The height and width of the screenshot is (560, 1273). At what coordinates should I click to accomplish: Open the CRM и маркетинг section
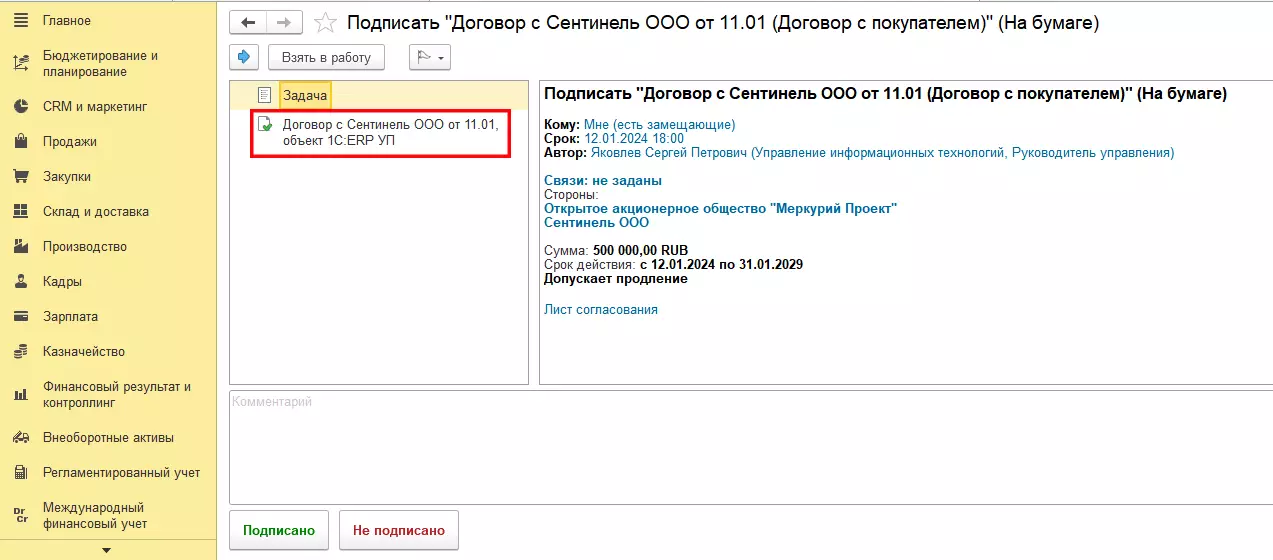(94, 106)
